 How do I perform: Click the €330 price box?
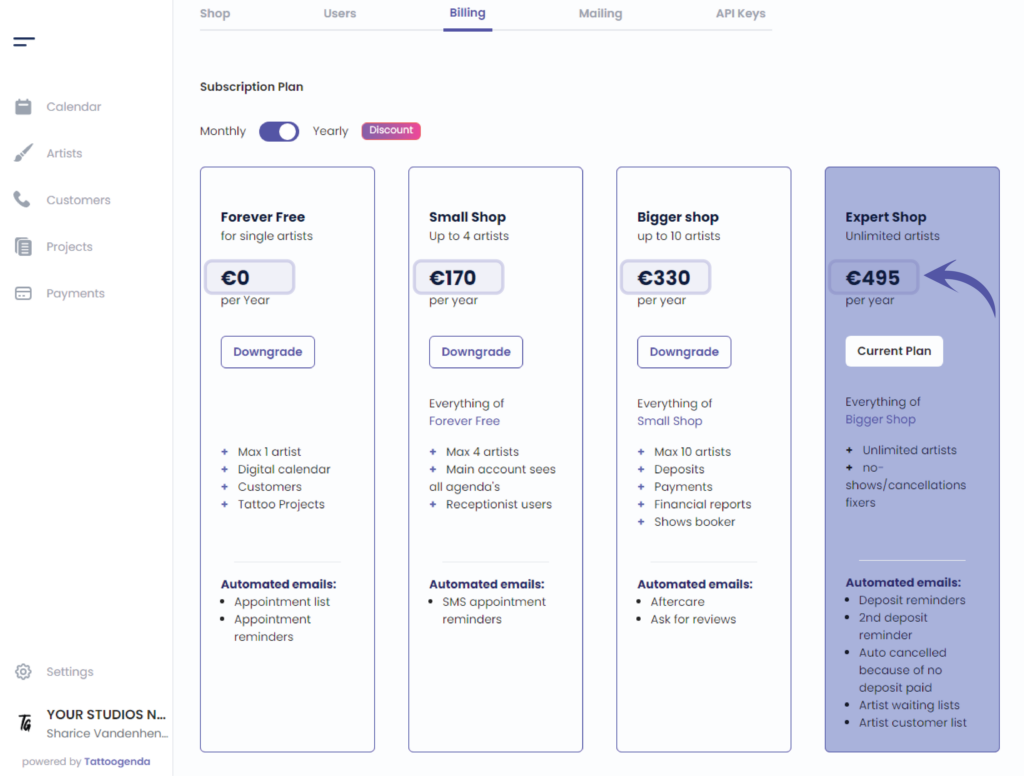665,278
